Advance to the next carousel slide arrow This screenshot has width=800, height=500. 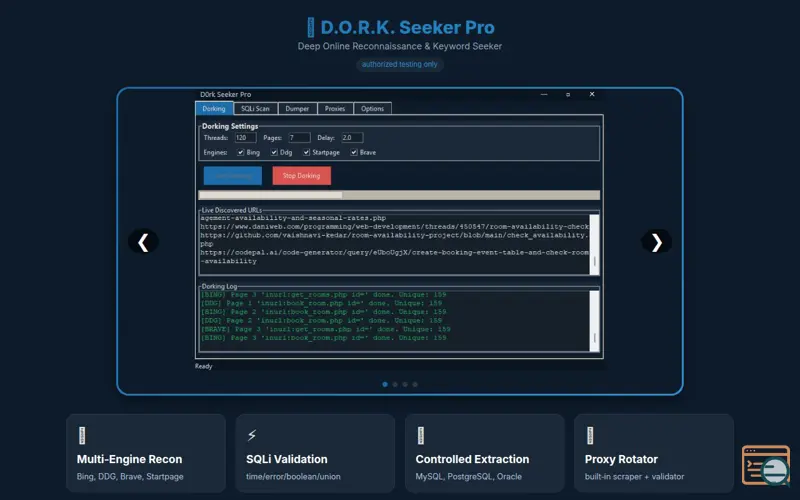[656, 242]
